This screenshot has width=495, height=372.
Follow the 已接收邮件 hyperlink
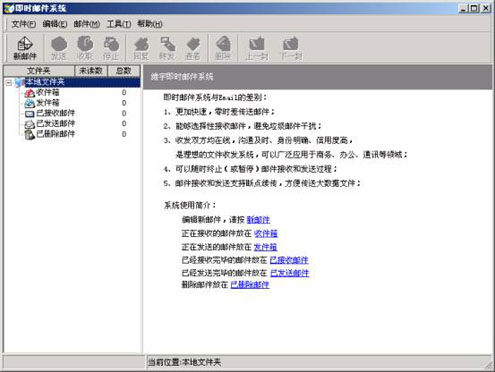(x=289, y=260)
